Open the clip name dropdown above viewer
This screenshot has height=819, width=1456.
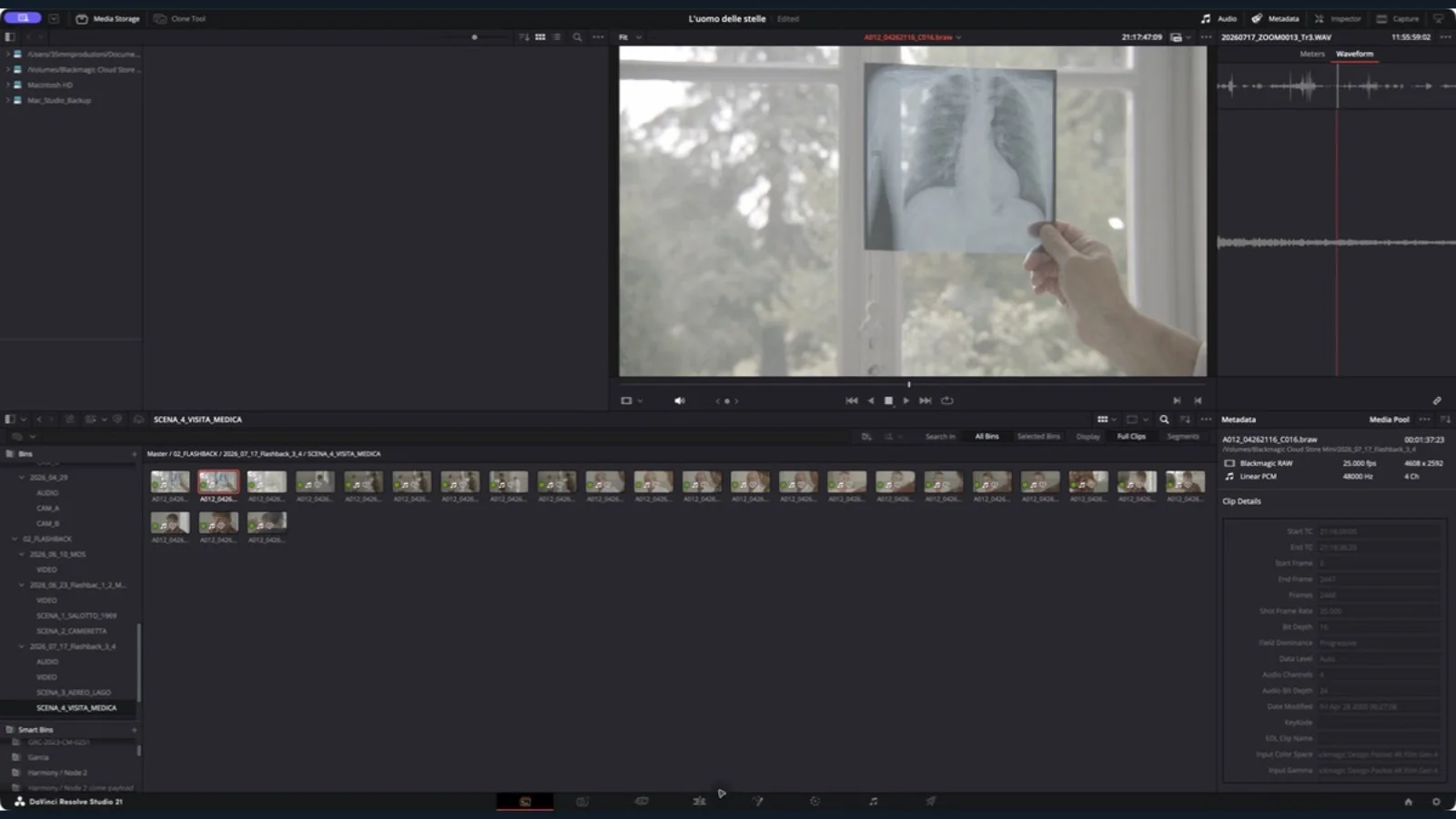[x=912, y=37]
